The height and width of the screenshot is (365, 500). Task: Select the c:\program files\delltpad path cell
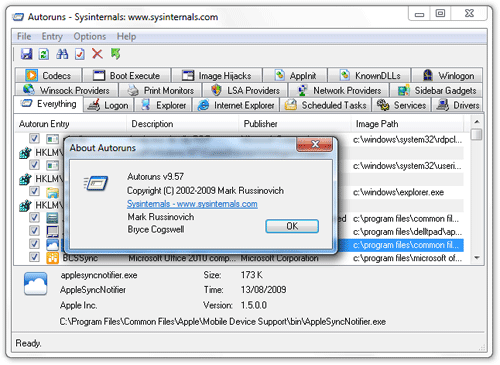coord(407,232)
